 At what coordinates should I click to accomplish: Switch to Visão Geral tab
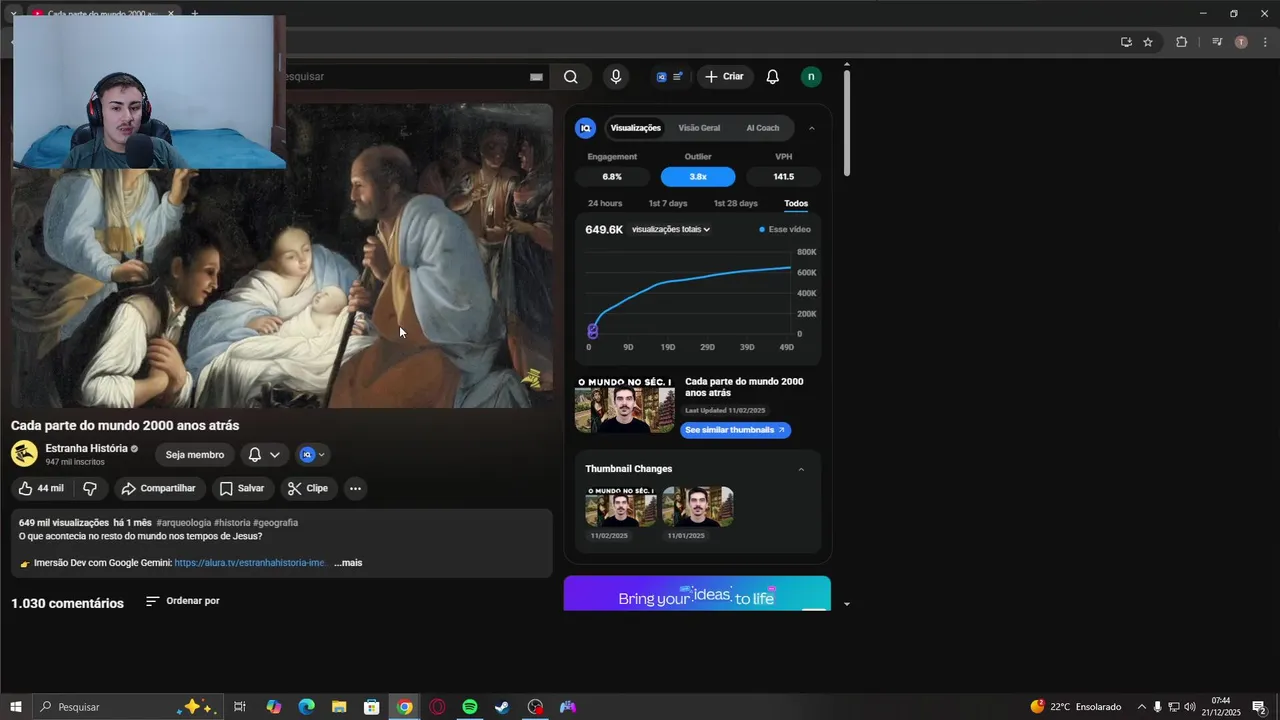point(699,128)
